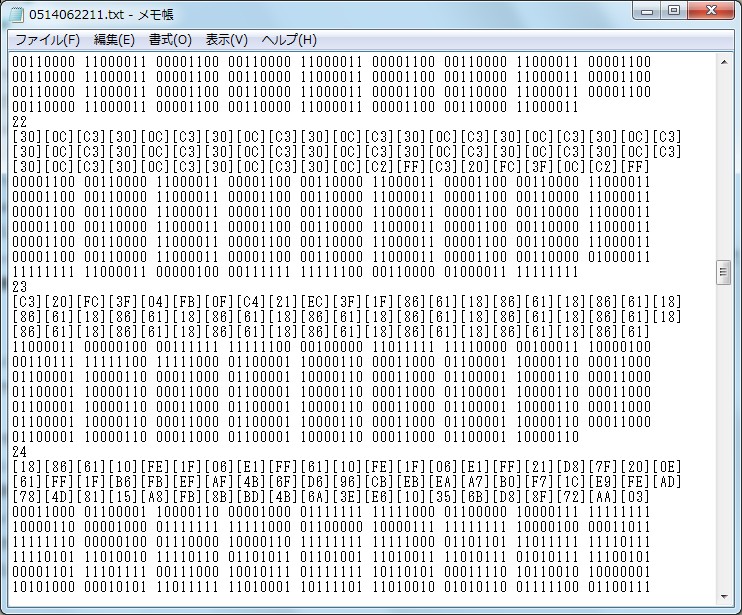Click the scrollbar up arrow
The width and height of the screenshot is (742, 615).
(724, 62)
